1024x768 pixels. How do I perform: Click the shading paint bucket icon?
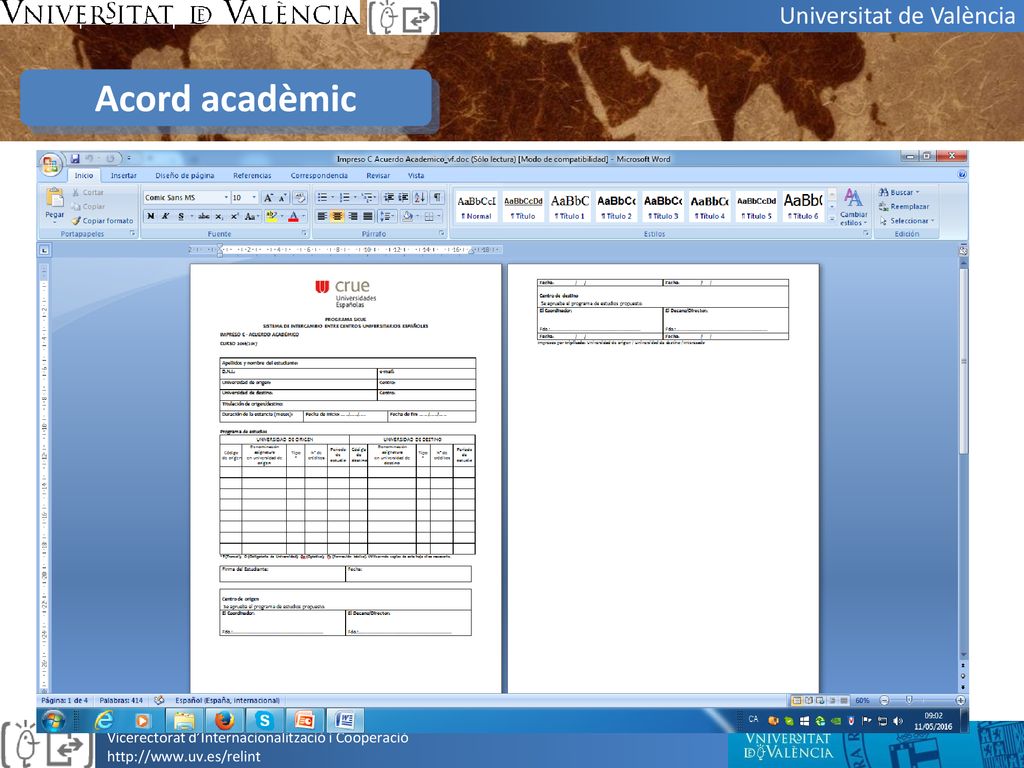(408, 216)
